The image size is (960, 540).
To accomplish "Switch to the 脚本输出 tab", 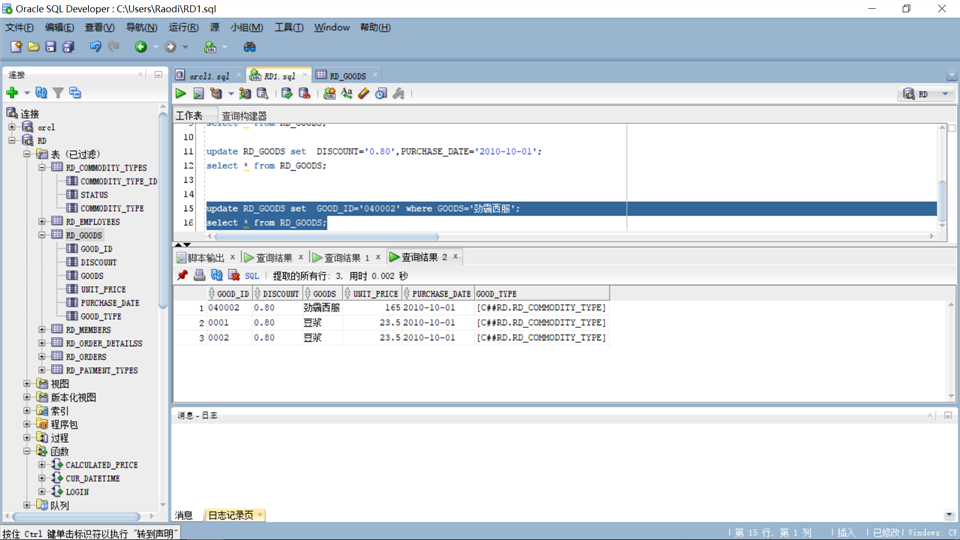I will tap(206, 257).
